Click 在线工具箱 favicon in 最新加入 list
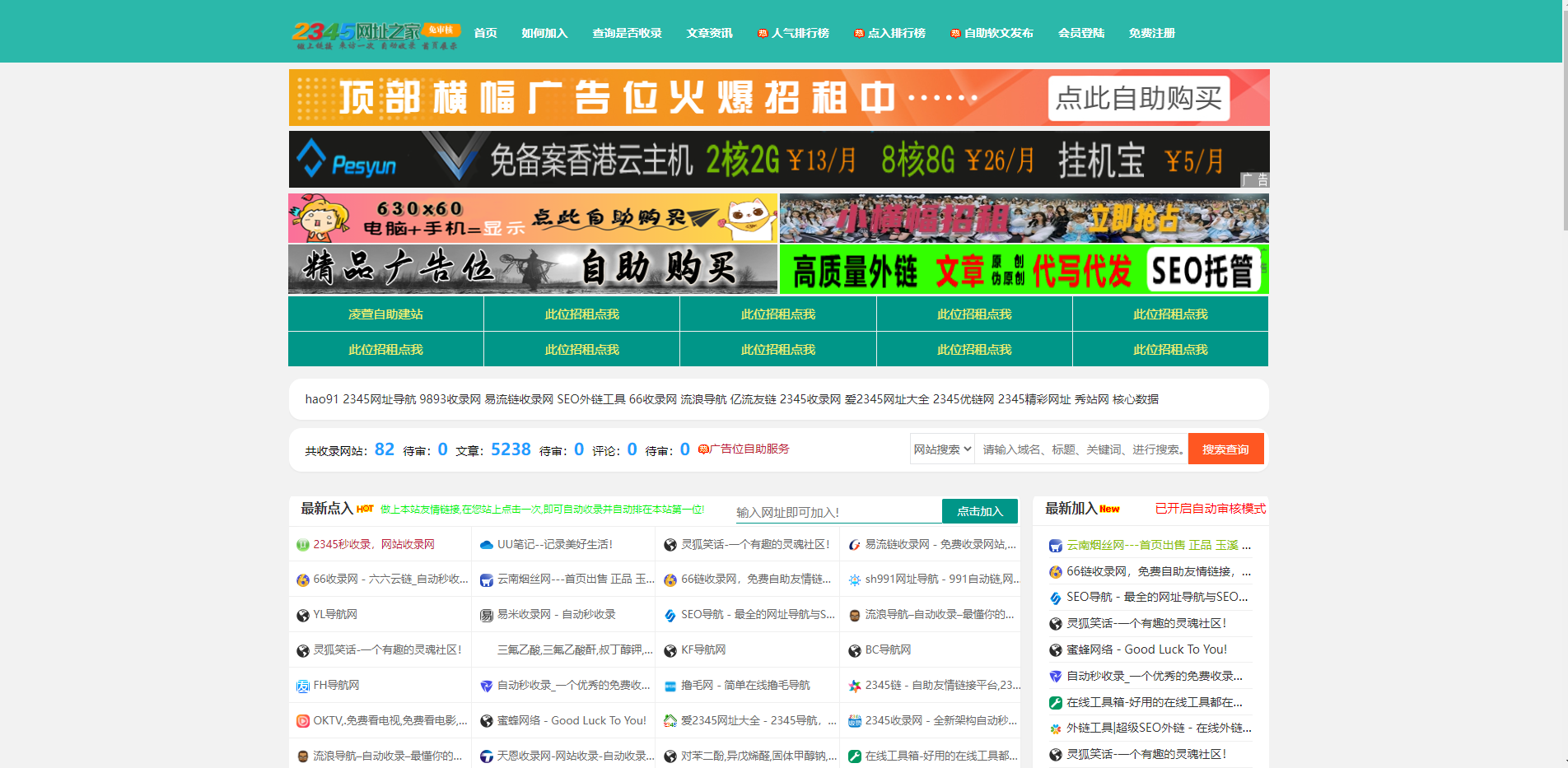The height and width of the screenshot is (768, 1568). pyautogui.click(x=1056, y=703)
